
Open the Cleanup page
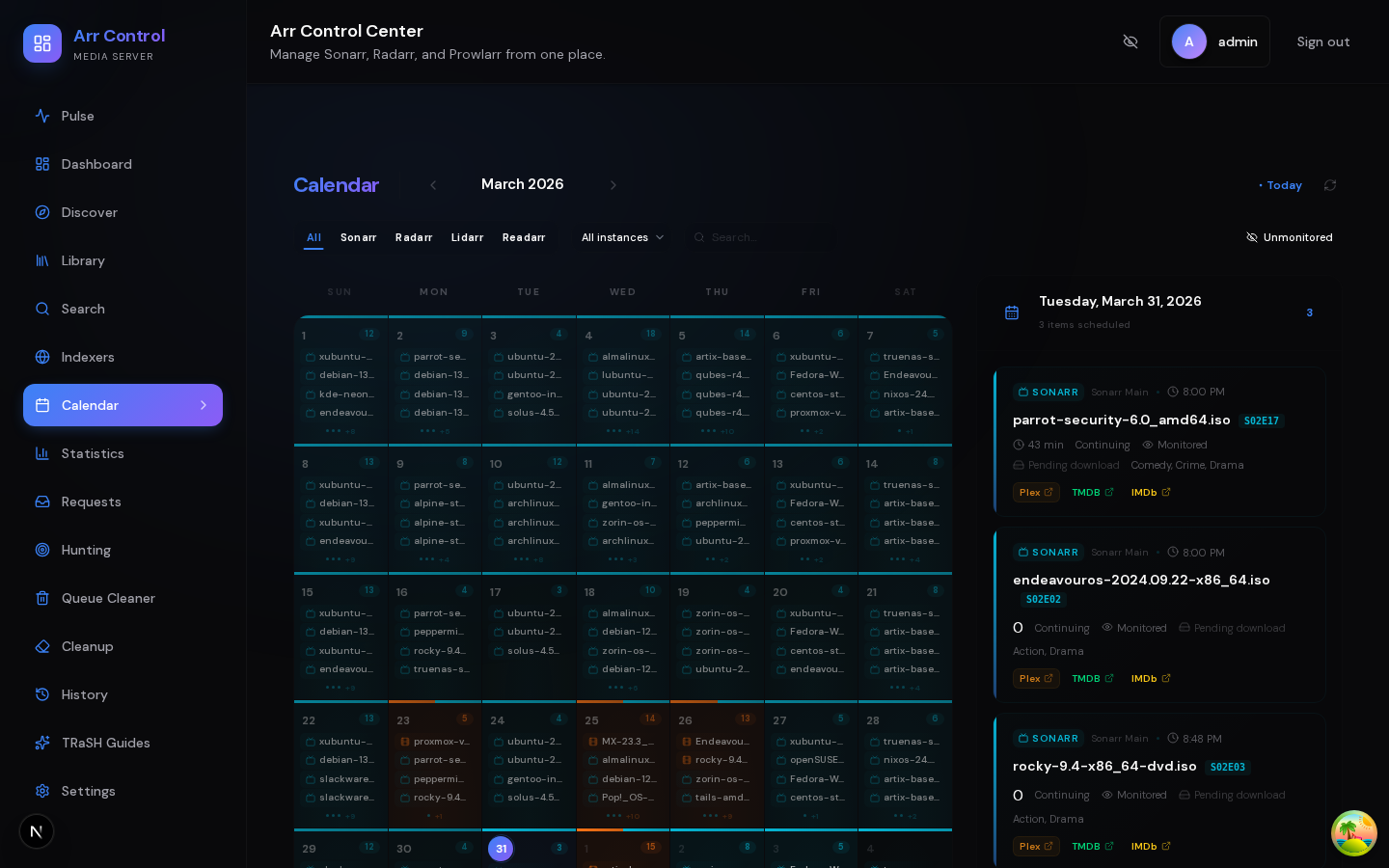[x=123, y=646]
